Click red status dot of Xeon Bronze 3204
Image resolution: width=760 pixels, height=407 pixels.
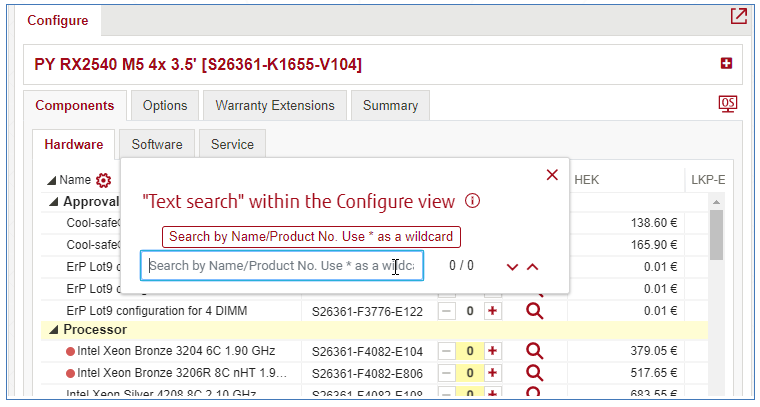[70, 351]
